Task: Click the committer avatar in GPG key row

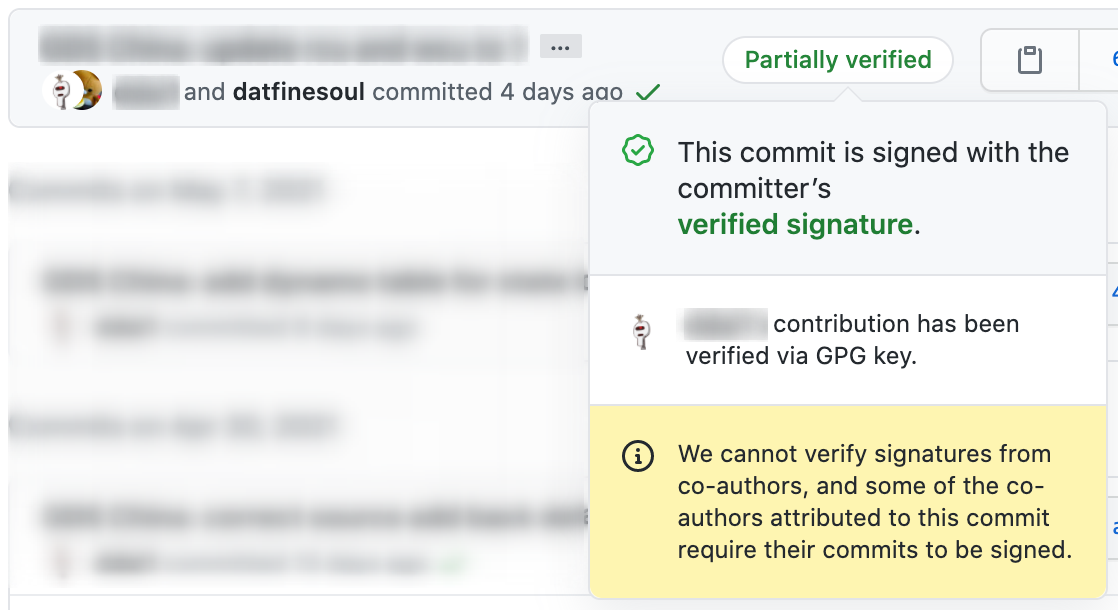Action: click(641, 331)
